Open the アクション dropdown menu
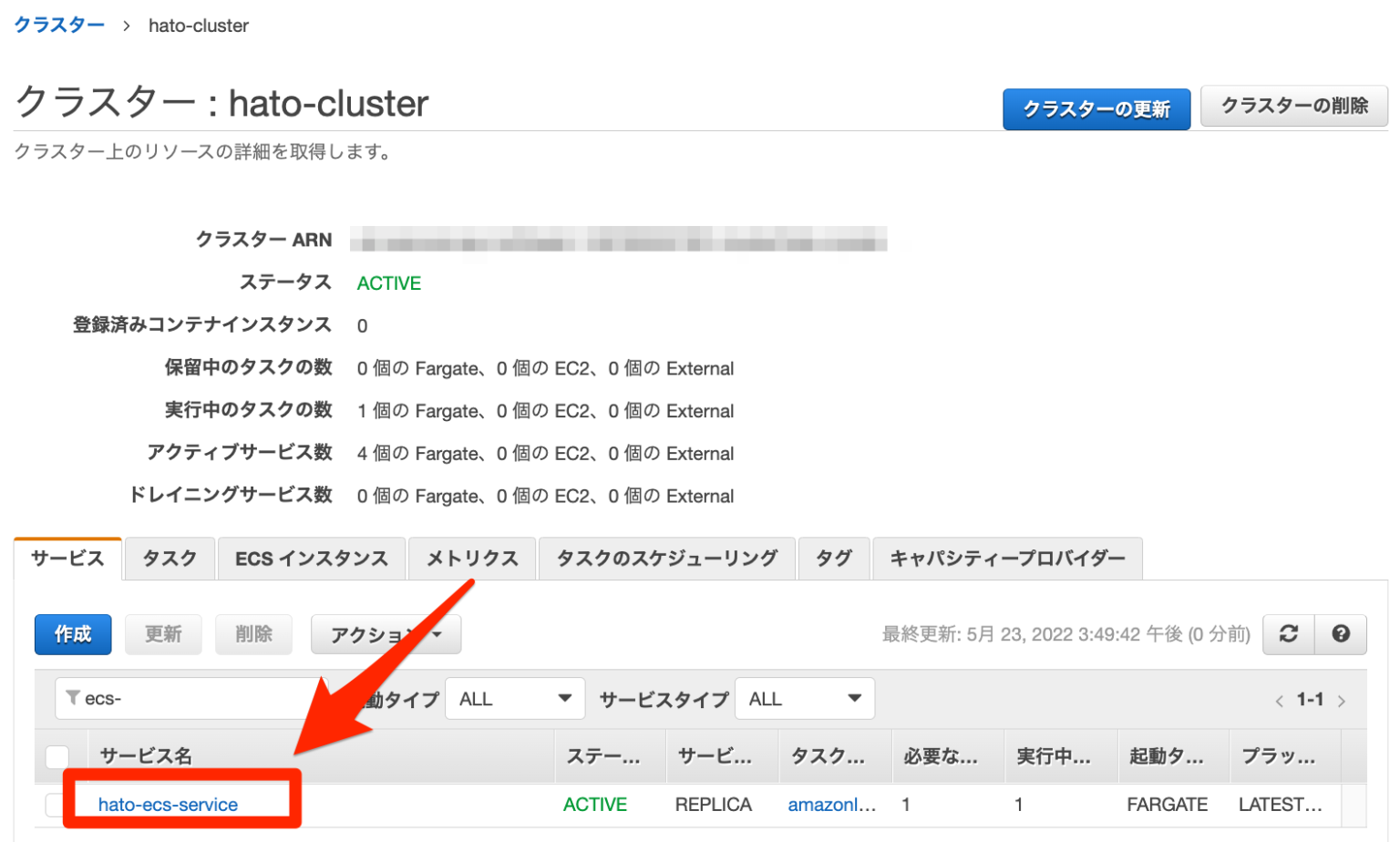 click(384, 634)
